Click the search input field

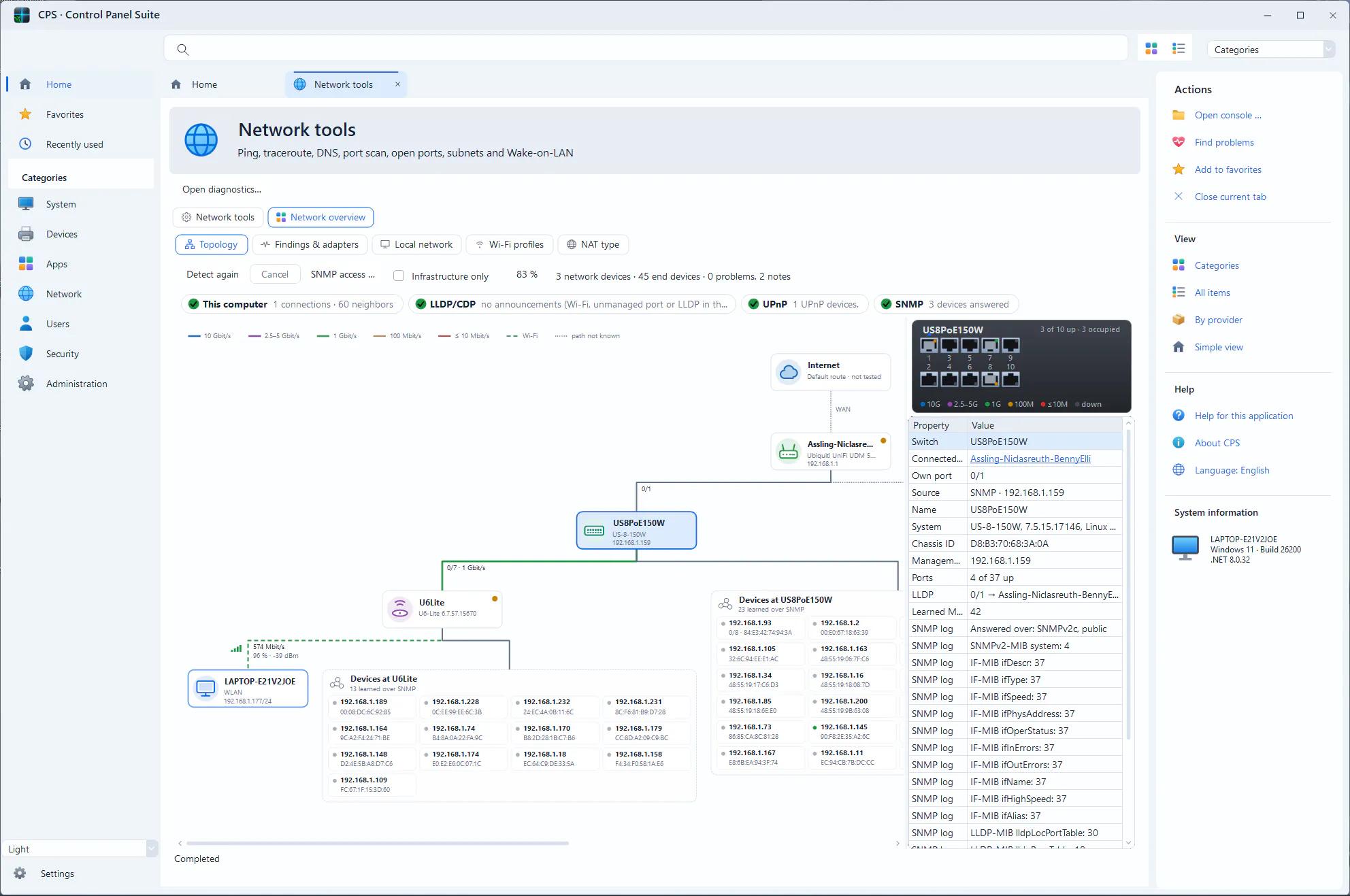coord(646,49)
